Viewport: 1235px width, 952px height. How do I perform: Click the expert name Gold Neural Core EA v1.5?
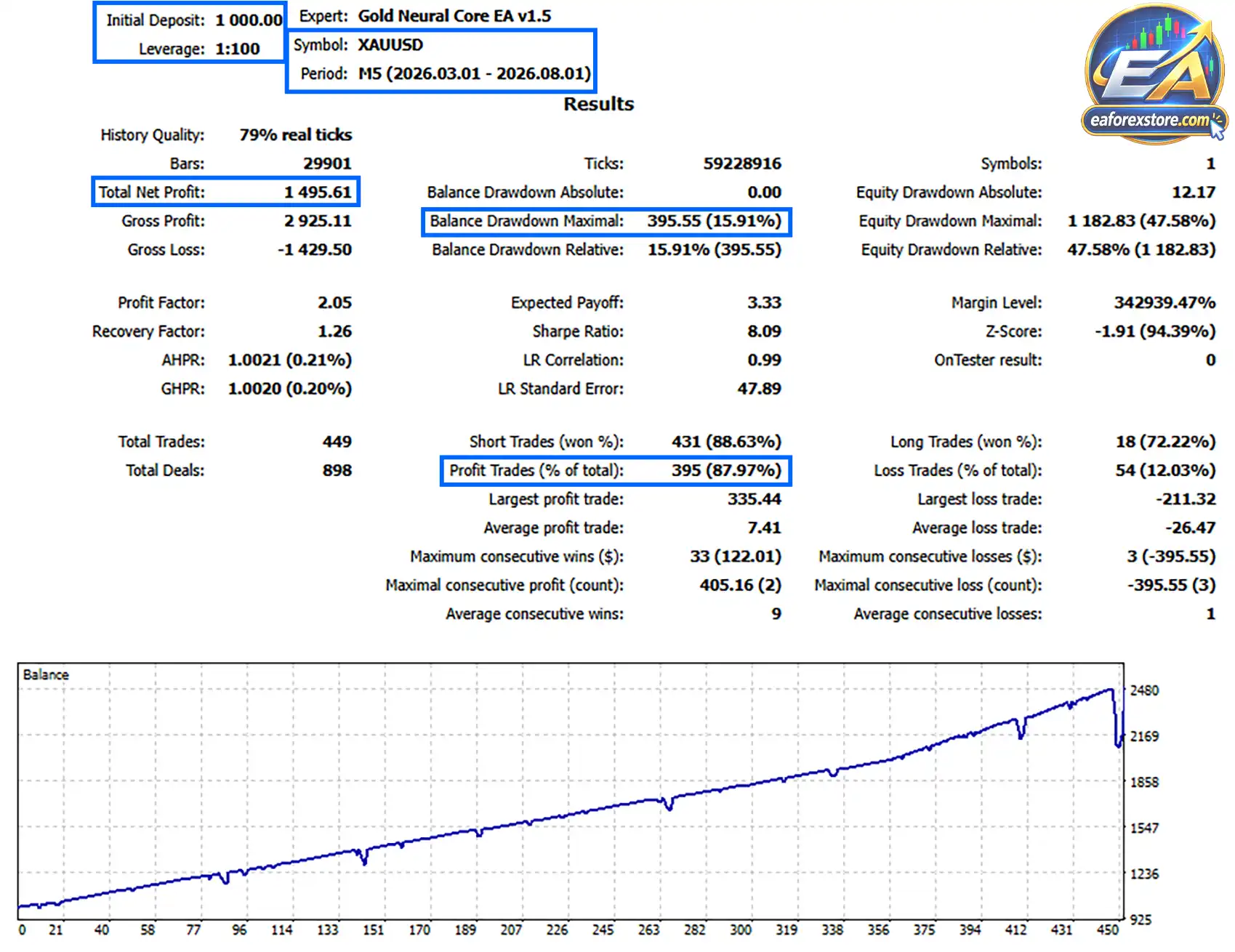click(454, 16)
